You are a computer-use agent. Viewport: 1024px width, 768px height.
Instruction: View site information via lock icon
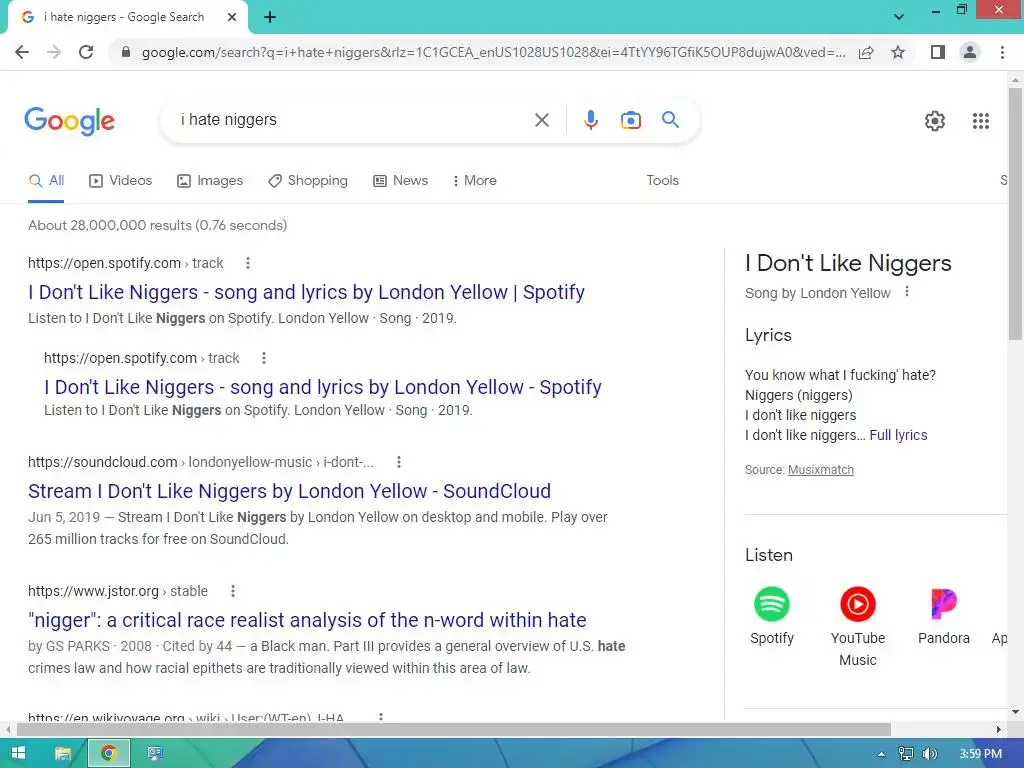tap(126, 52)
